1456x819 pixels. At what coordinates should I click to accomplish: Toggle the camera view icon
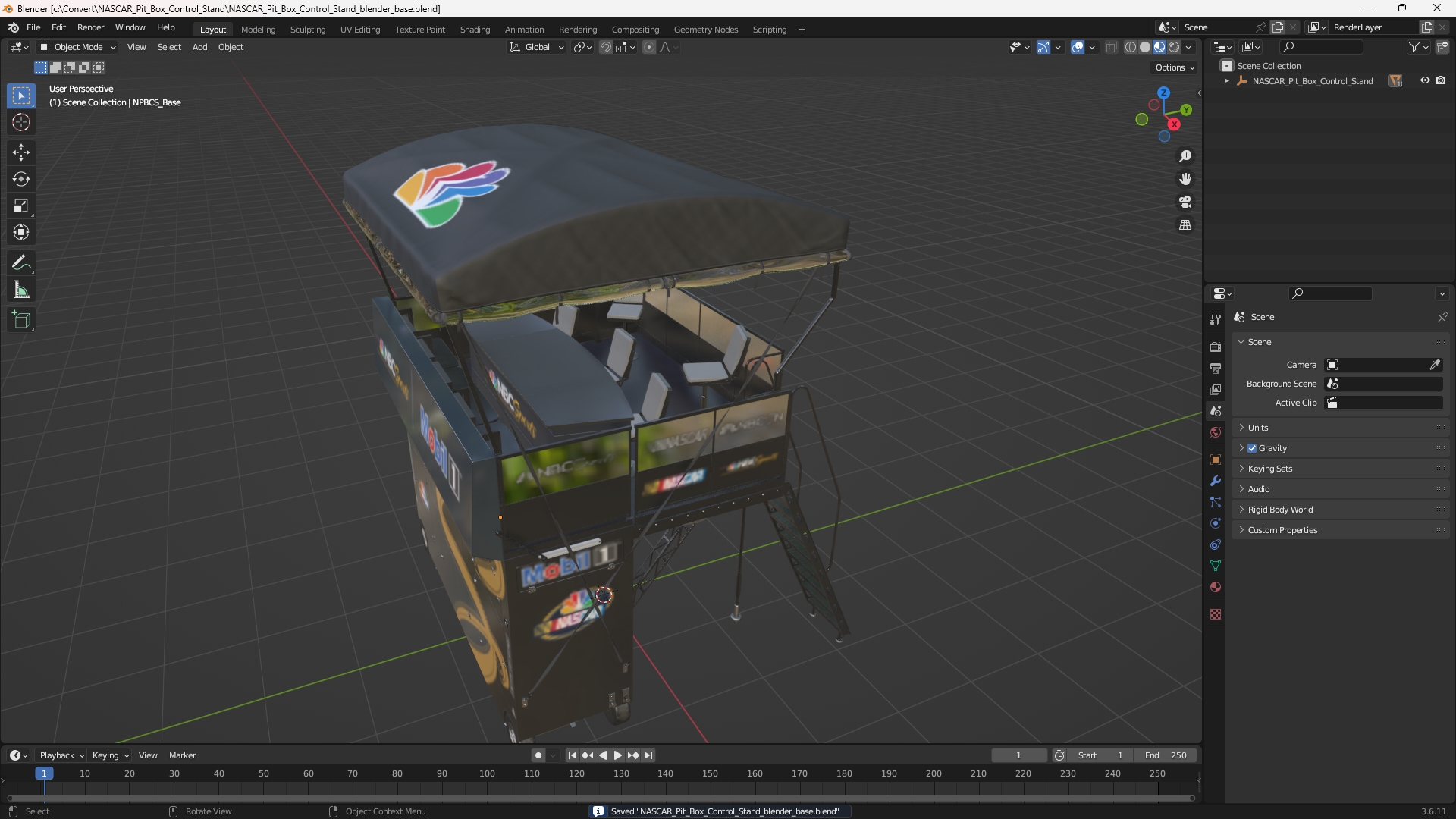click(x=1185, y=202)
